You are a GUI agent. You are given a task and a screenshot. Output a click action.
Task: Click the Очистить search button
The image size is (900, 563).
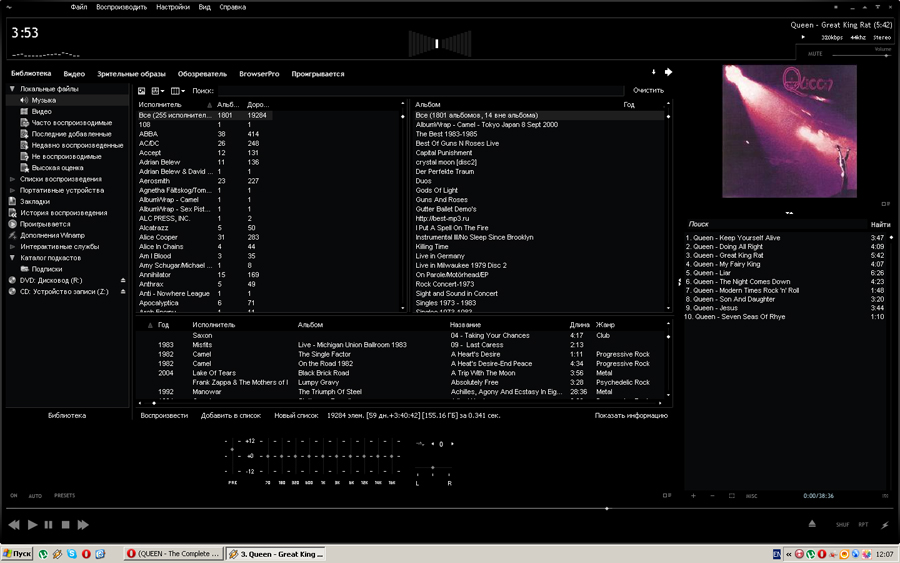[x=648, y=91]
